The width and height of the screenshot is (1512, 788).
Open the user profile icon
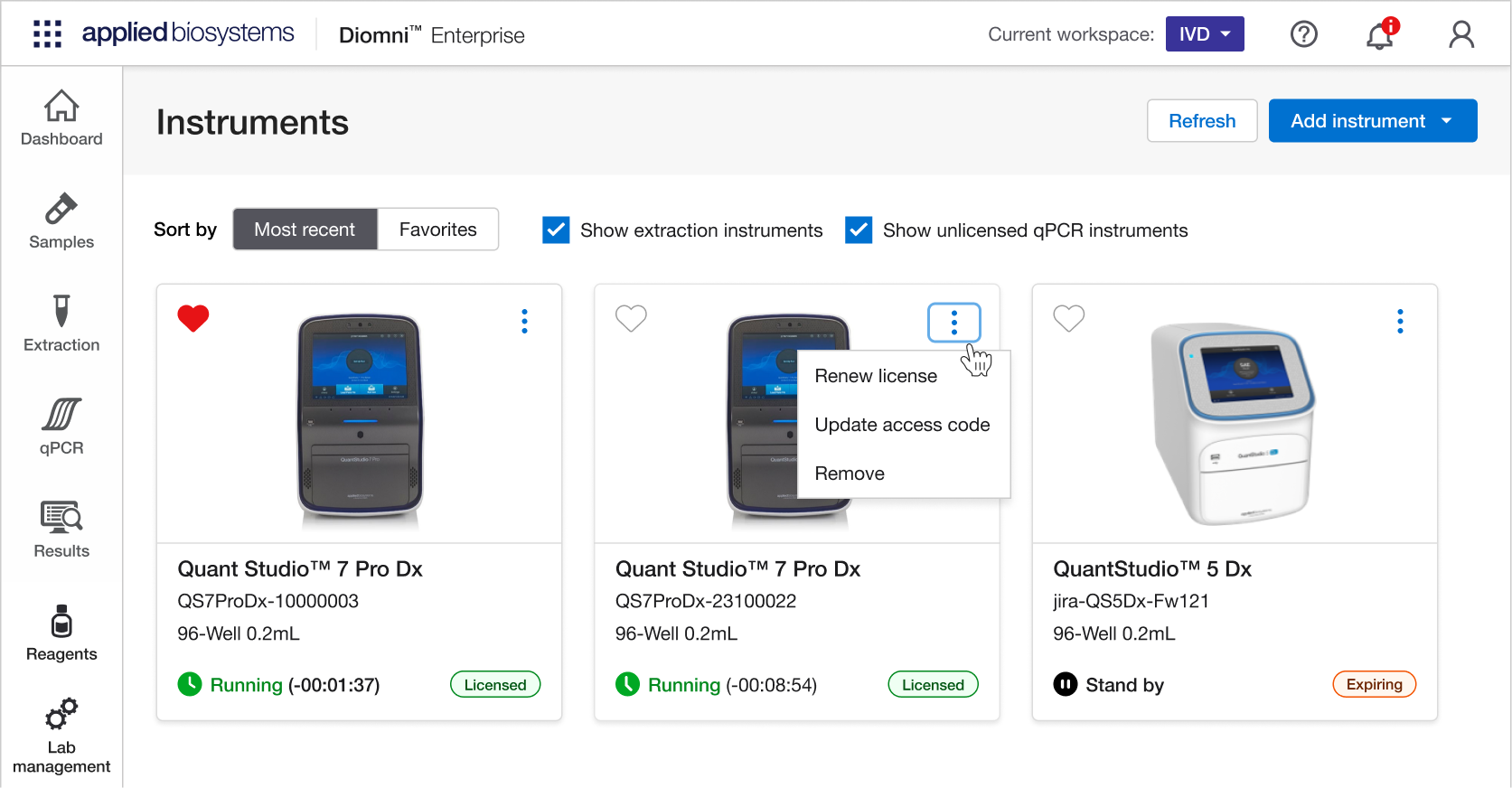pos(1461,34)
